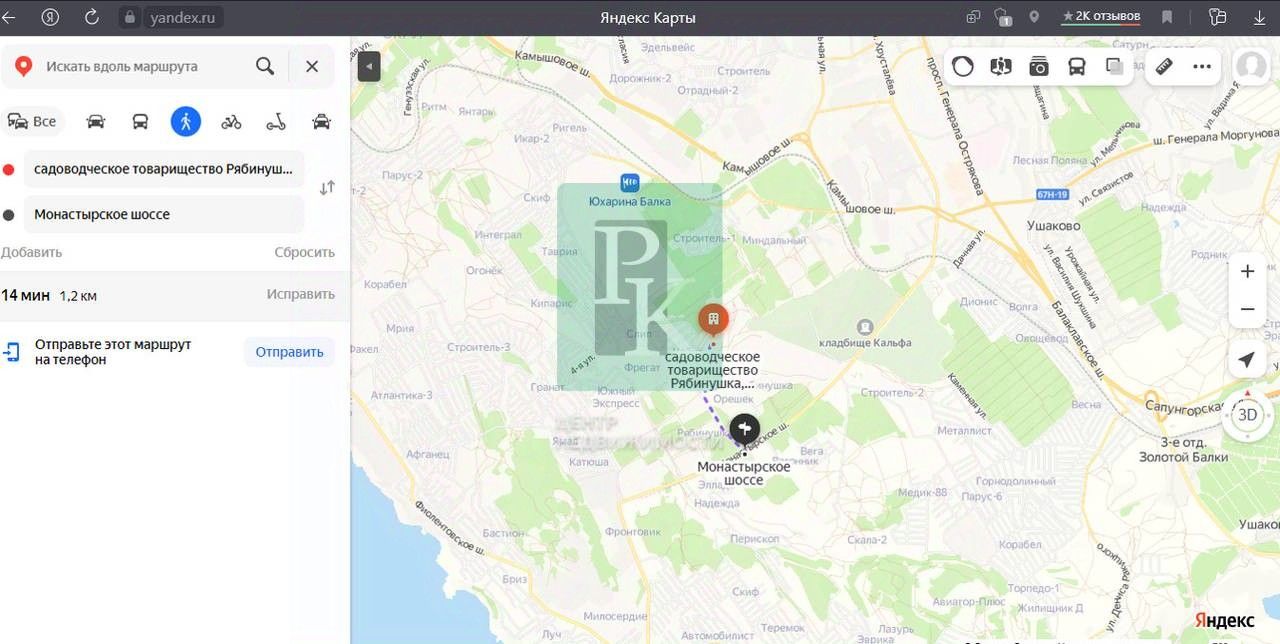Screen dimensions: 1280x644
Task: Click the yandex.ru address field
Action: coord(182,17)
